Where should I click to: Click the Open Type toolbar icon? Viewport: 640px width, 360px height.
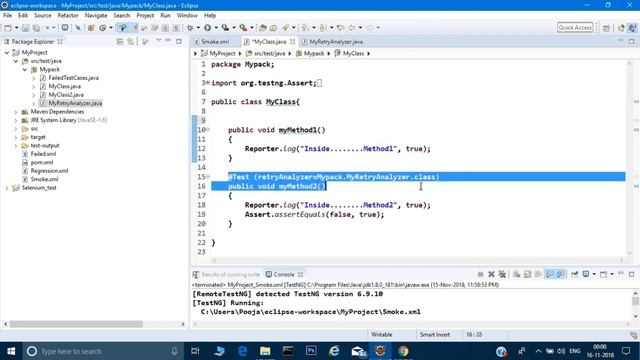(x=263, y=28)
